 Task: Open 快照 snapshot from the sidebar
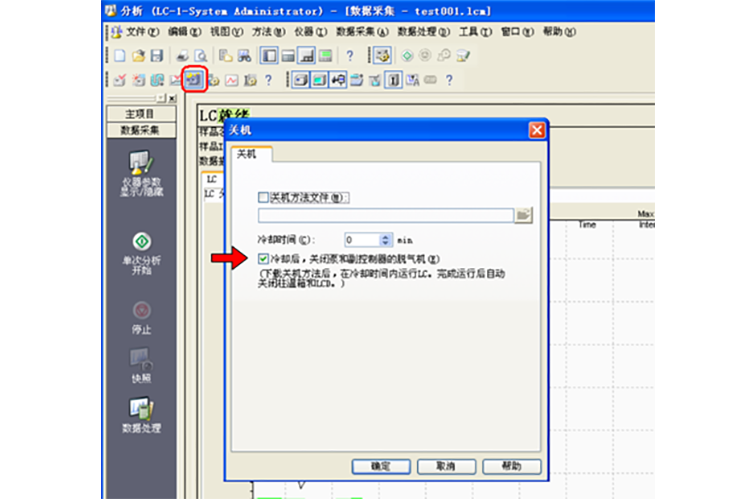coord(142,358)
